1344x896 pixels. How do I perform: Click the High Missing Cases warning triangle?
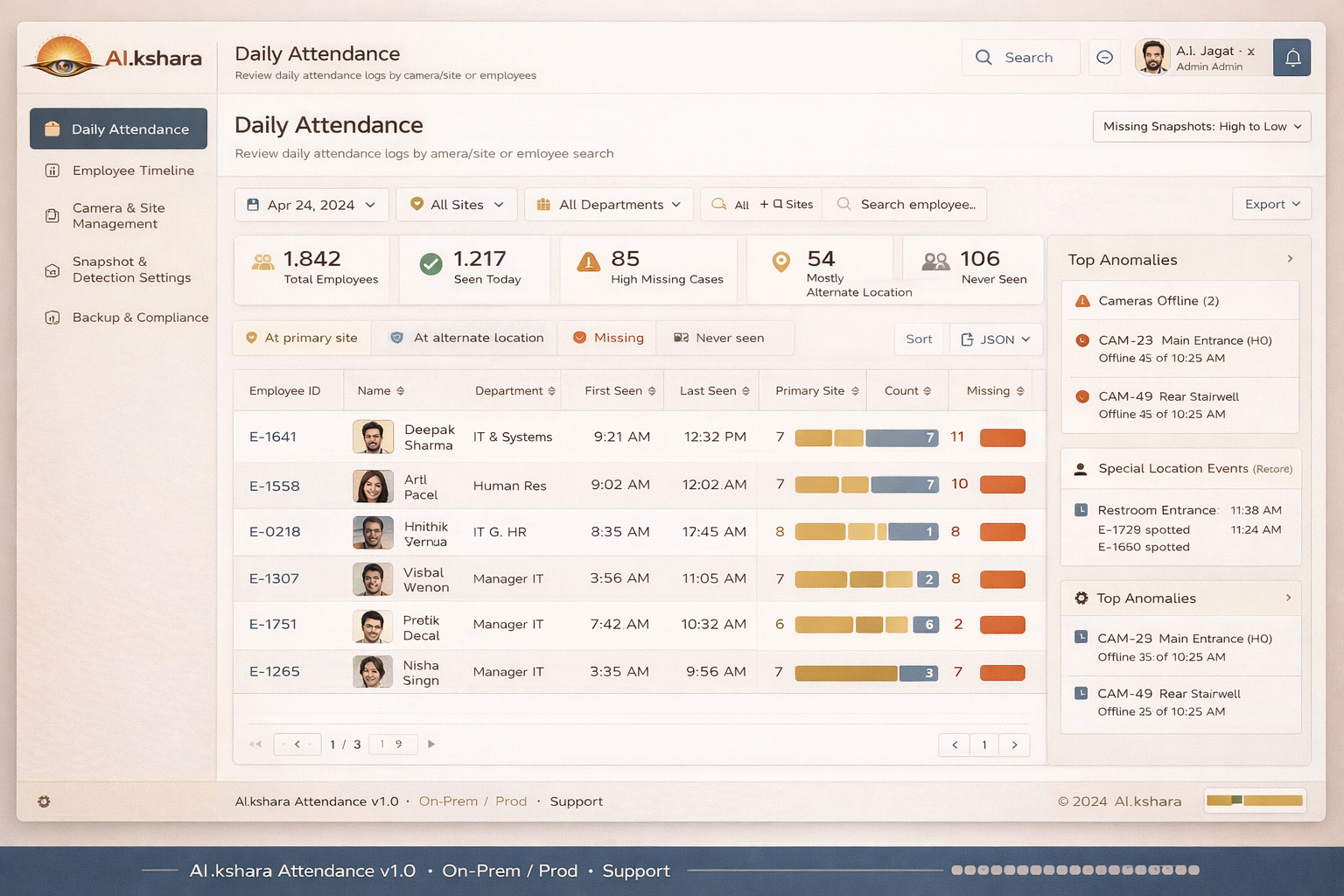(x=589, y=262)
